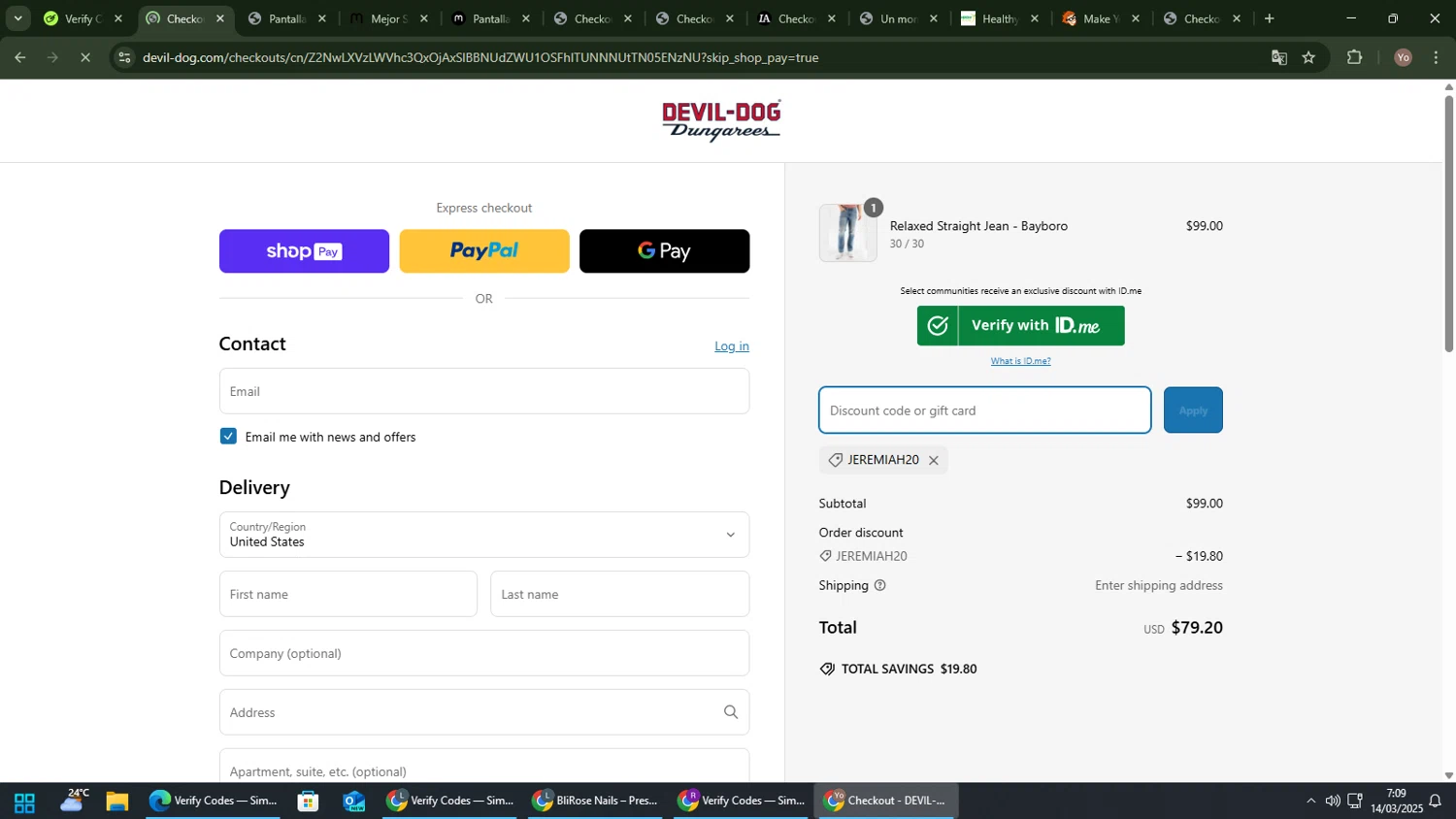Open Chrome three-dot menu

click(x=1436, y=57)
